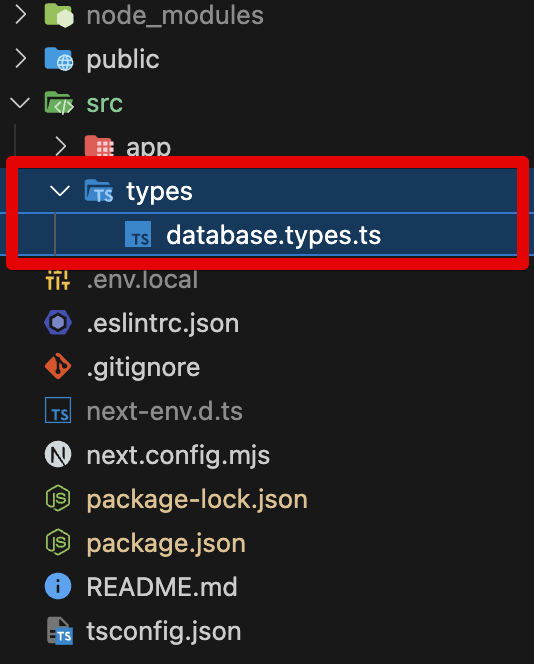Viewport: 534px width, 664px height.
Task: Click the types folder TS icon
Action: pos(99,191)
